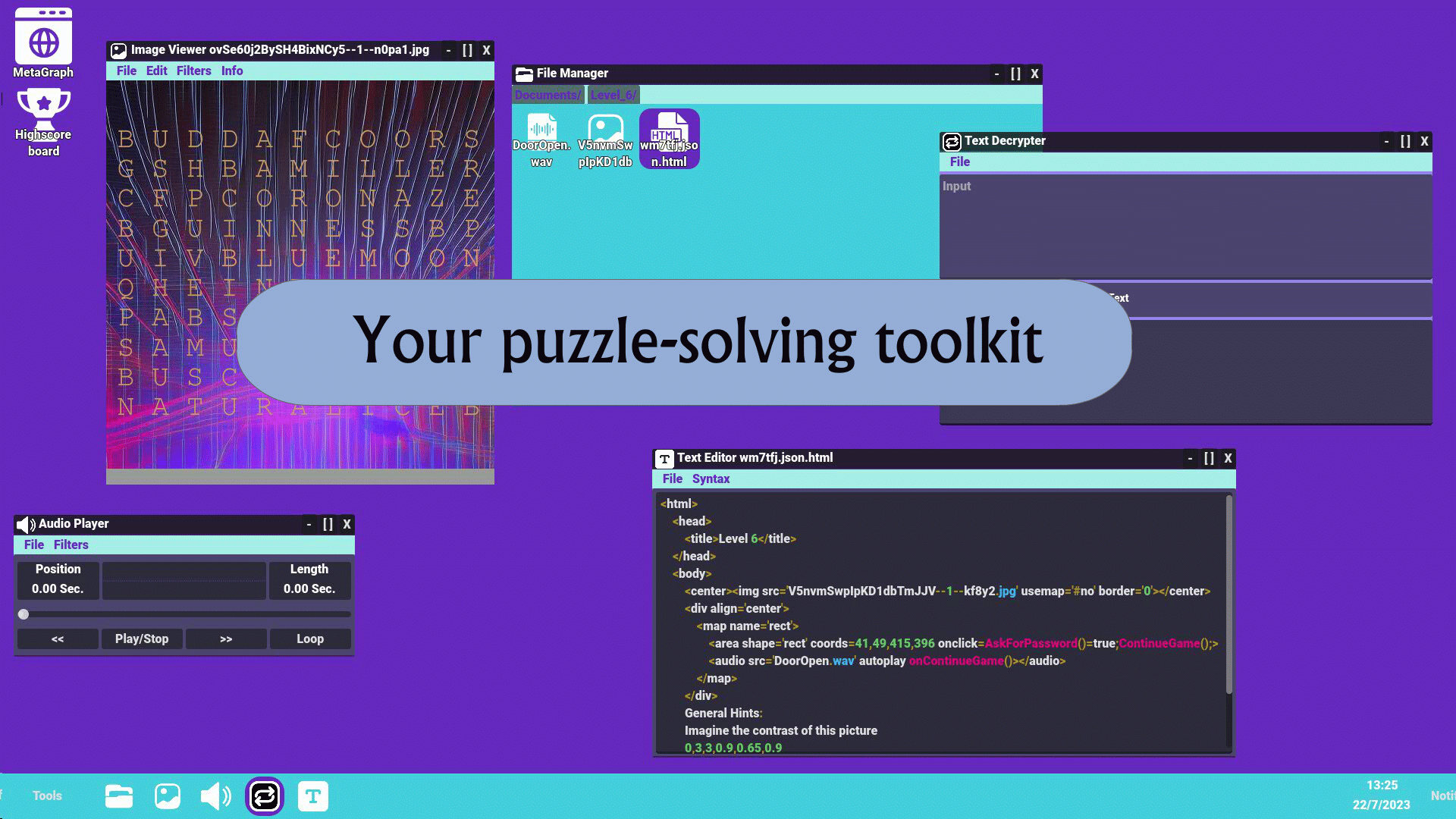Open the Filters menu in Image Viewer

(193, 71)
